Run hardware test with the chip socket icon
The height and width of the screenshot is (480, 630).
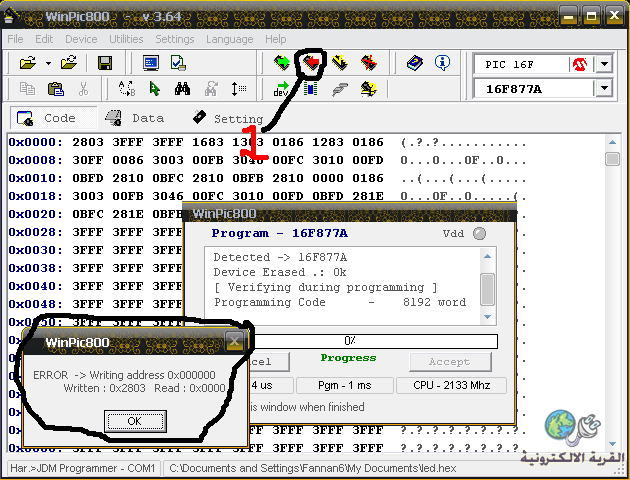[310, 89]
